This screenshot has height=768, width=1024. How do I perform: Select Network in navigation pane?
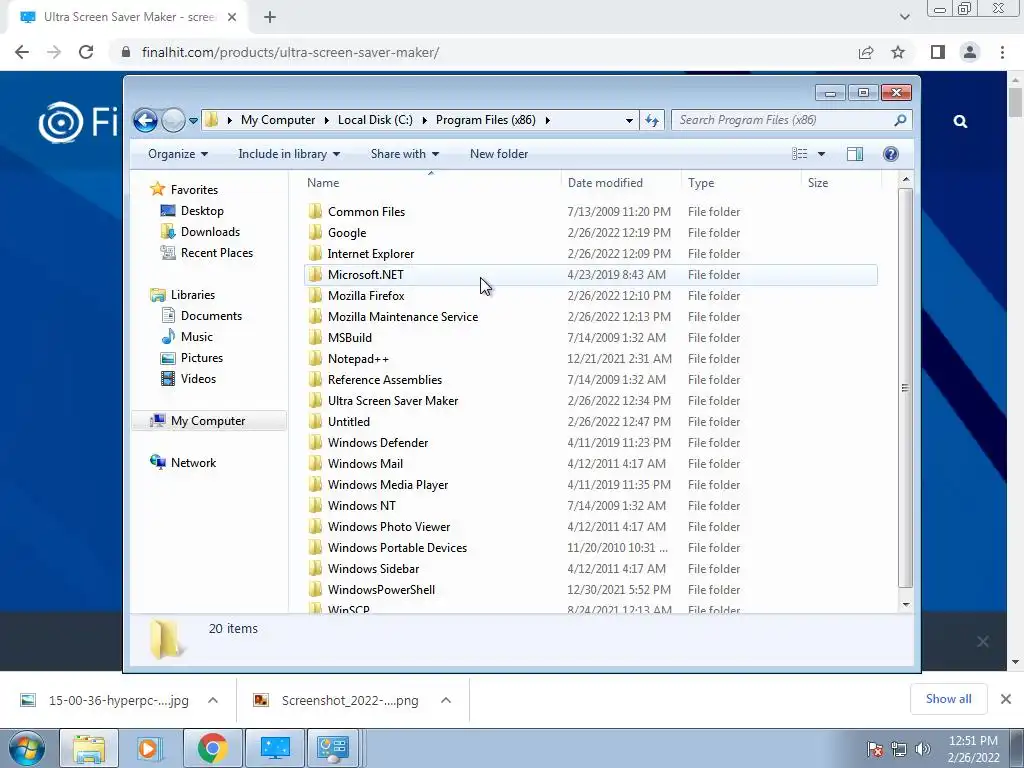click(193, 463)
